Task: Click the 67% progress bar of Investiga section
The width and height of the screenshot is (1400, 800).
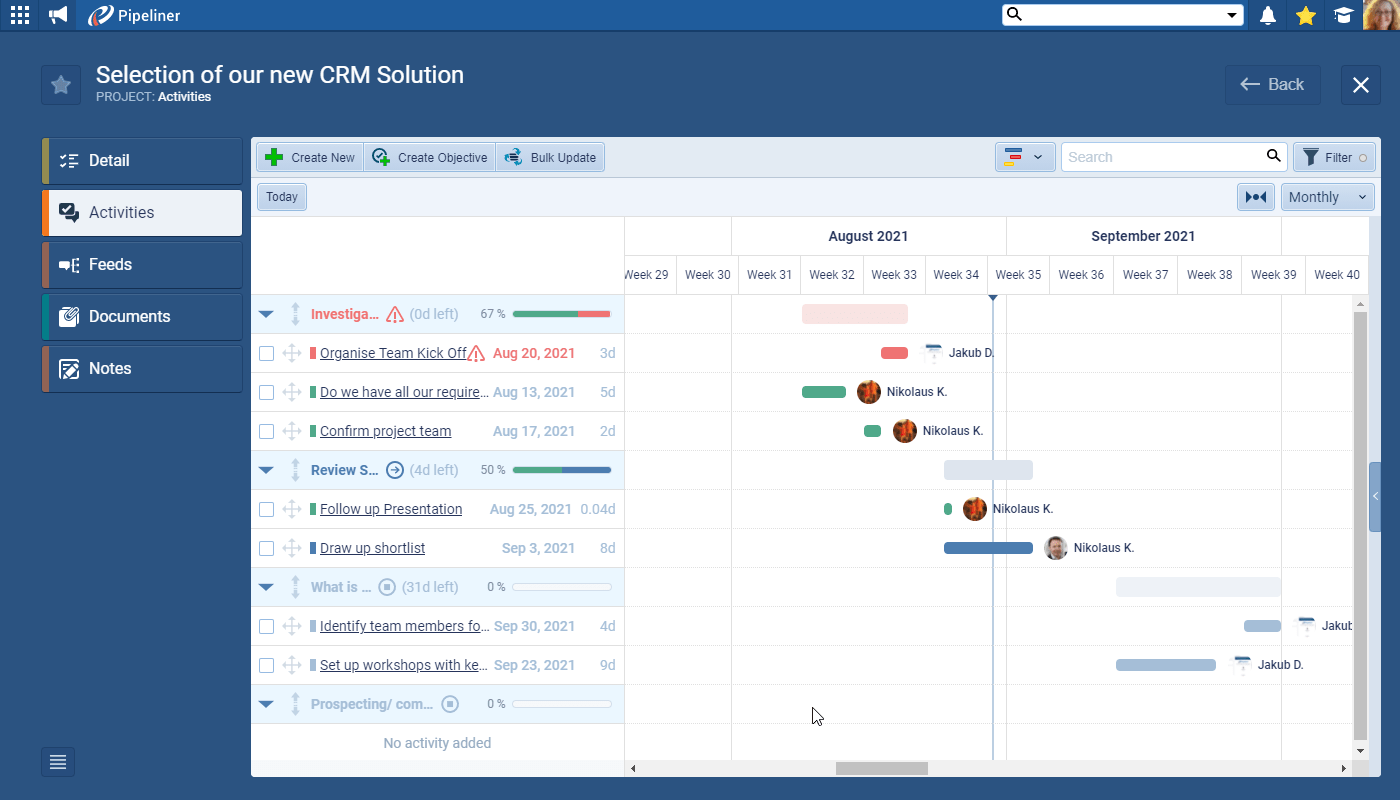Action: tap(560, 313)
